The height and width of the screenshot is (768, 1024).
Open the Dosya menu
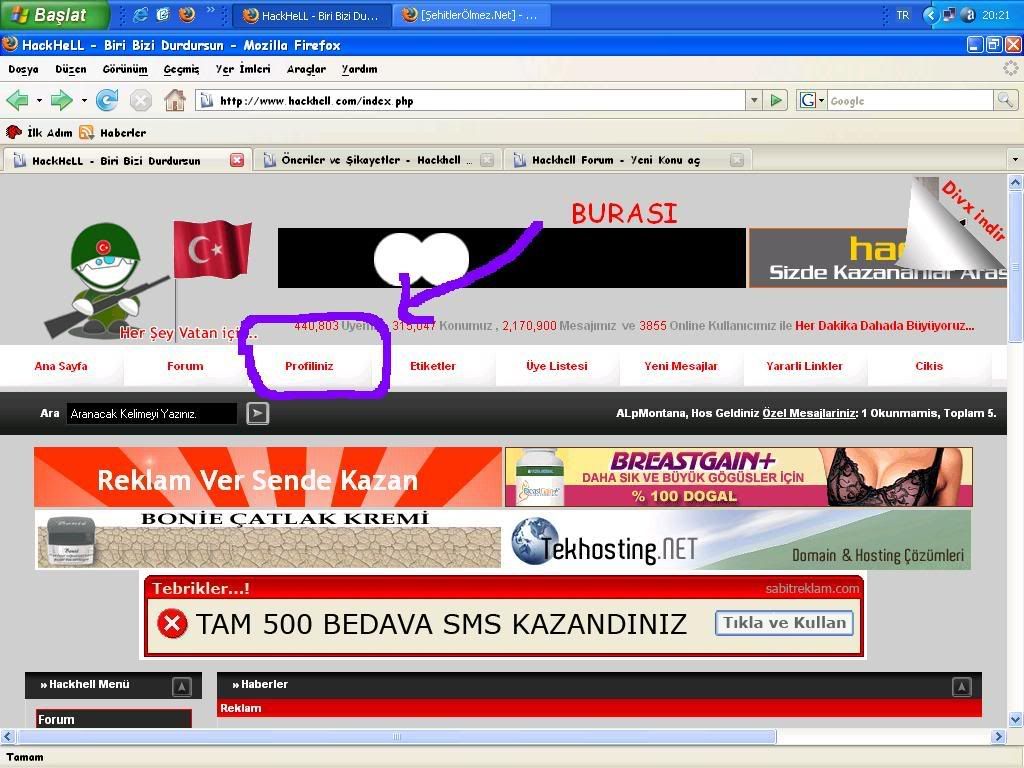click(24, 69)
